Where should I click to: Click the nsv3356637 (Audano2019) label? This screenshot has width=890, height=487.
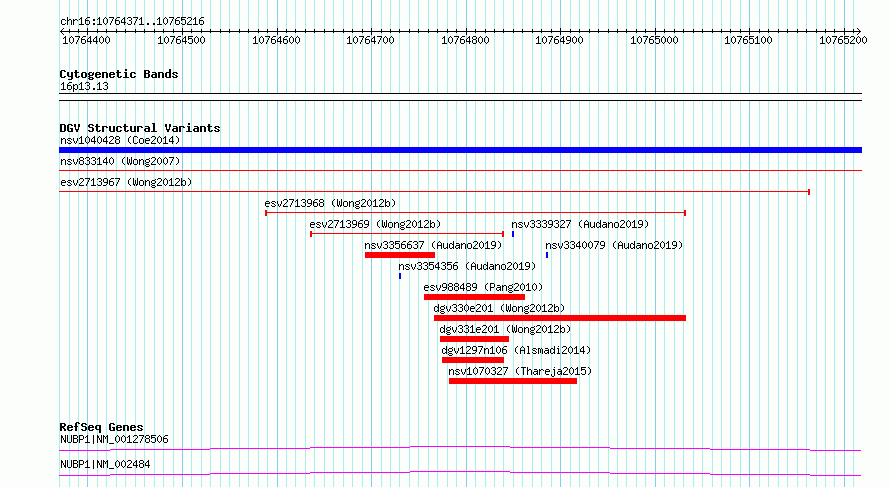pos(433,245)
